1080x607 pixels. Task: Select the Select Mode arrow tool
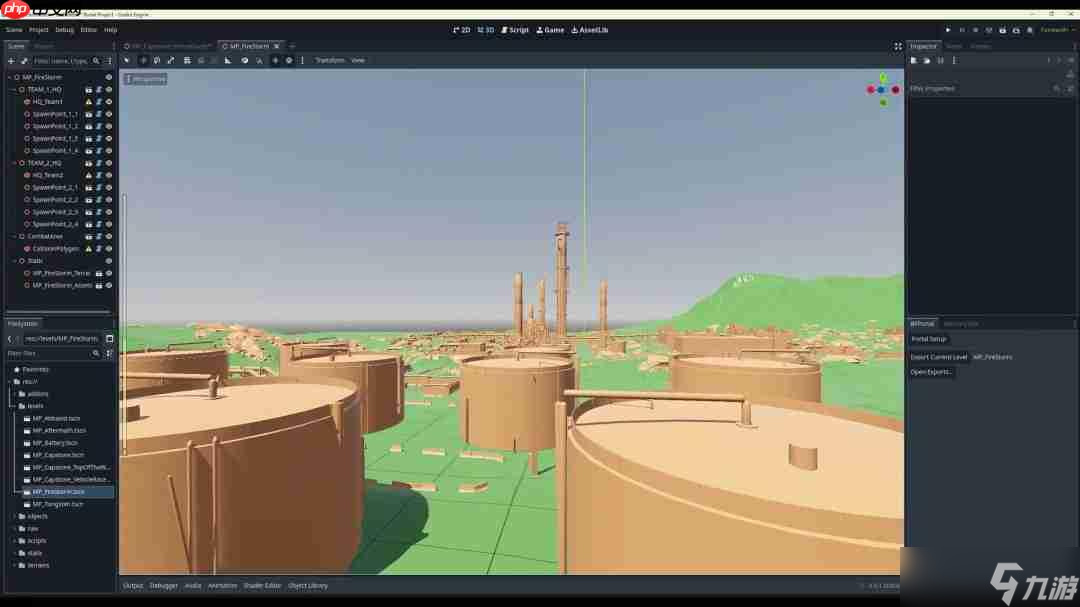(127, 61)
